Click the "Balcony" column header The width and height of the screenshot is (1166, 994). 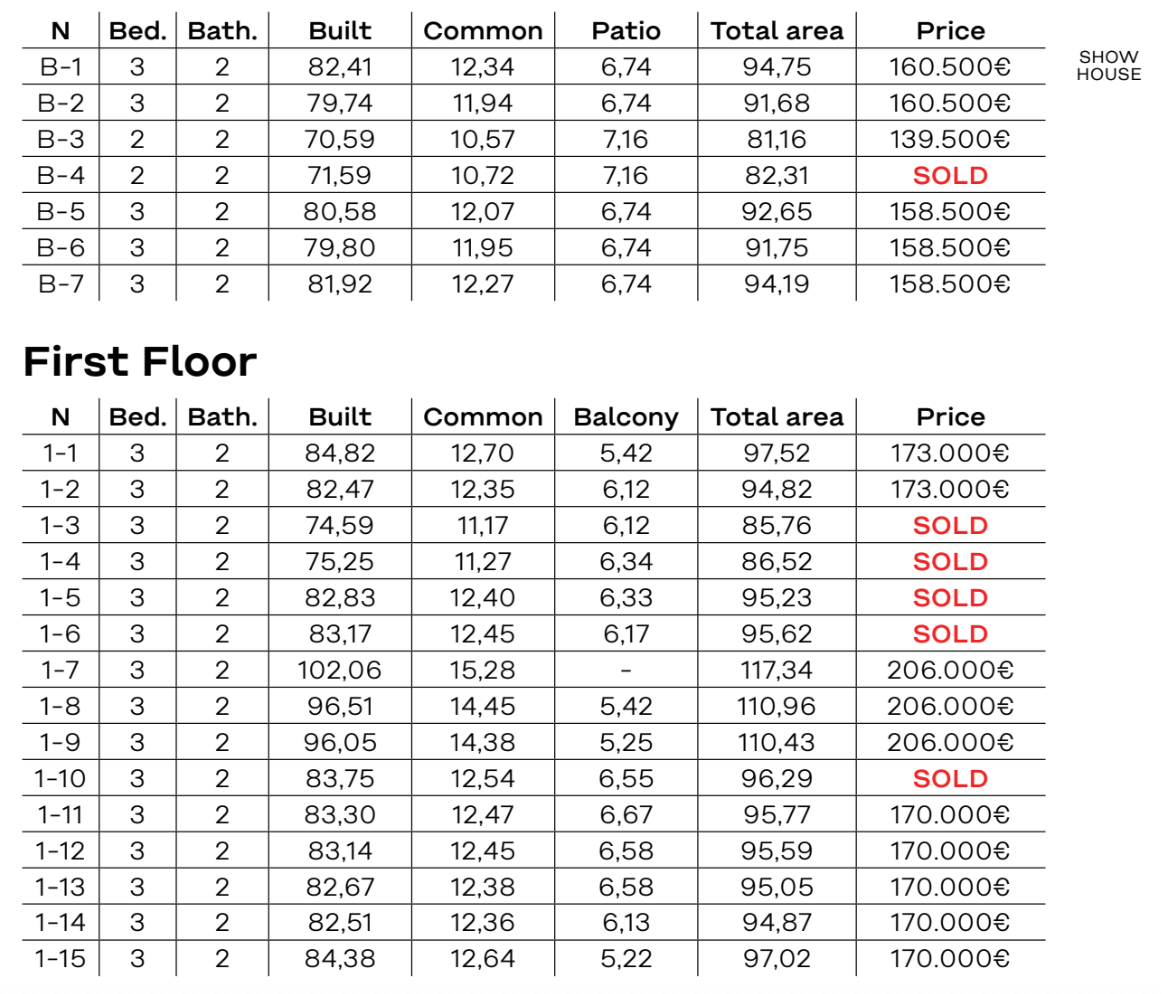pos(626,417)
